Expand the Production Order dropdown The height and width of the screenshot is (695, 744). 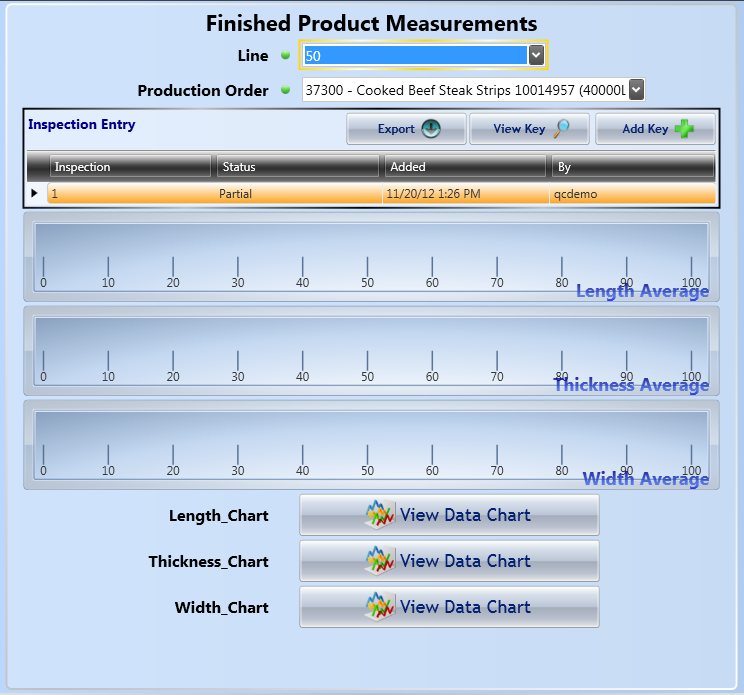(x=636, y=90)
